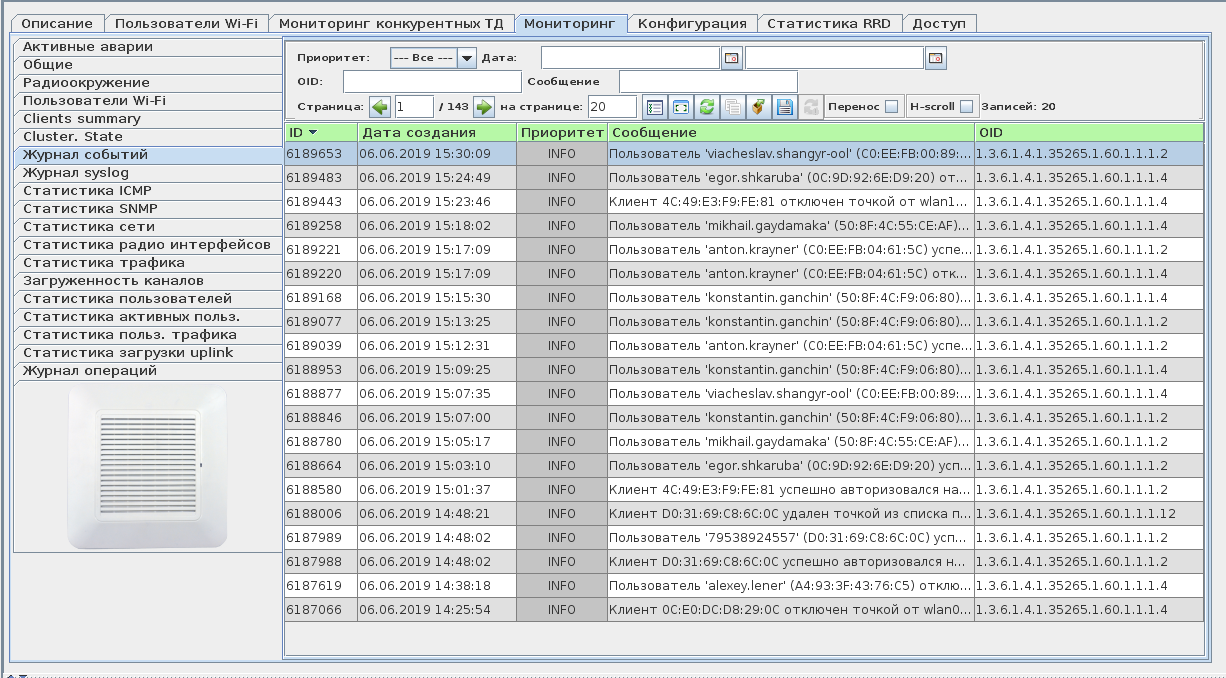Toggle the H-scroll checkbox
The image size is (1226, 678).
point(966,107)
